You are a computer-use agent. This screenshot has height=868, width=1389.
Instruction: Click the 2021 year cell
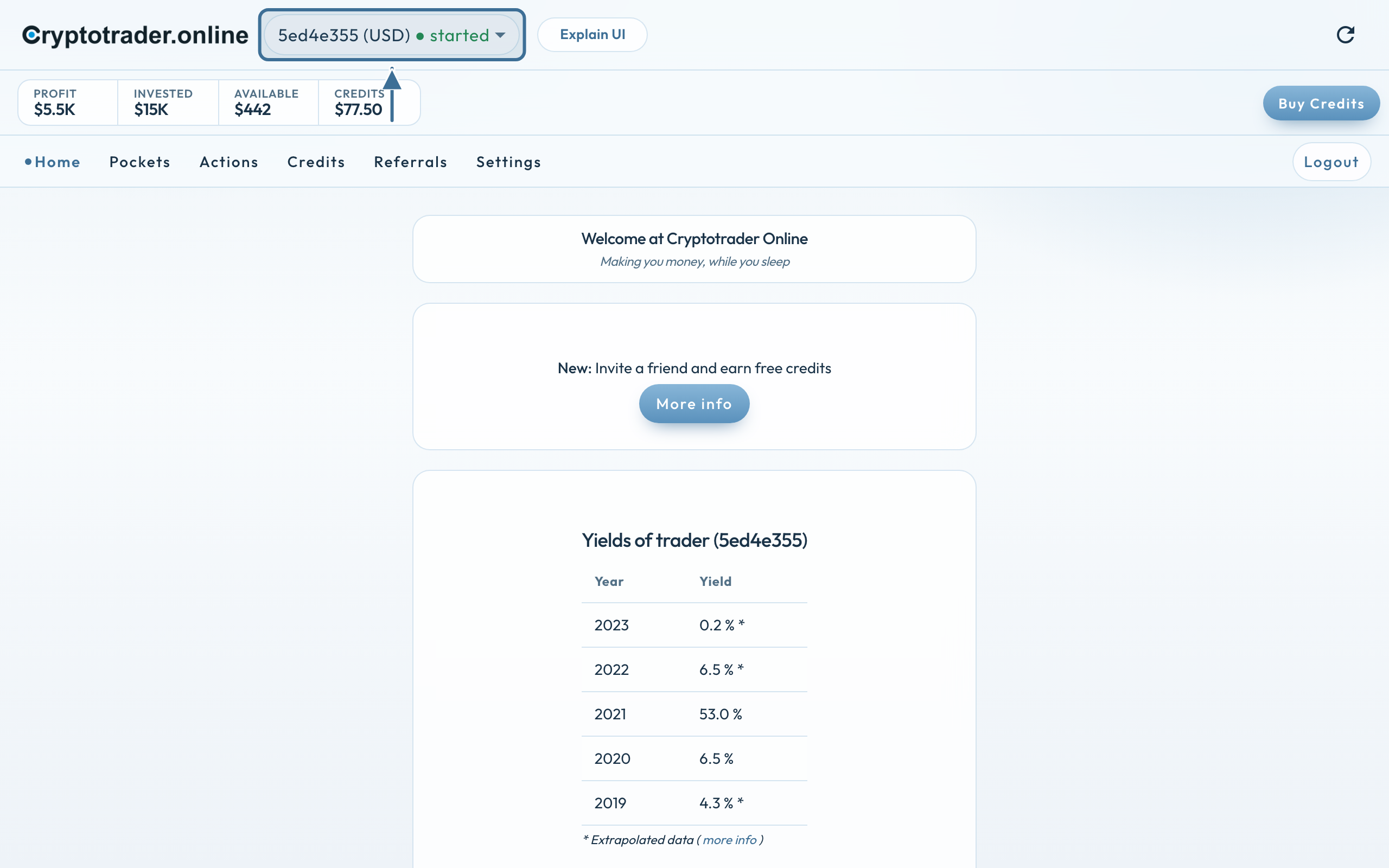point(610,714)
